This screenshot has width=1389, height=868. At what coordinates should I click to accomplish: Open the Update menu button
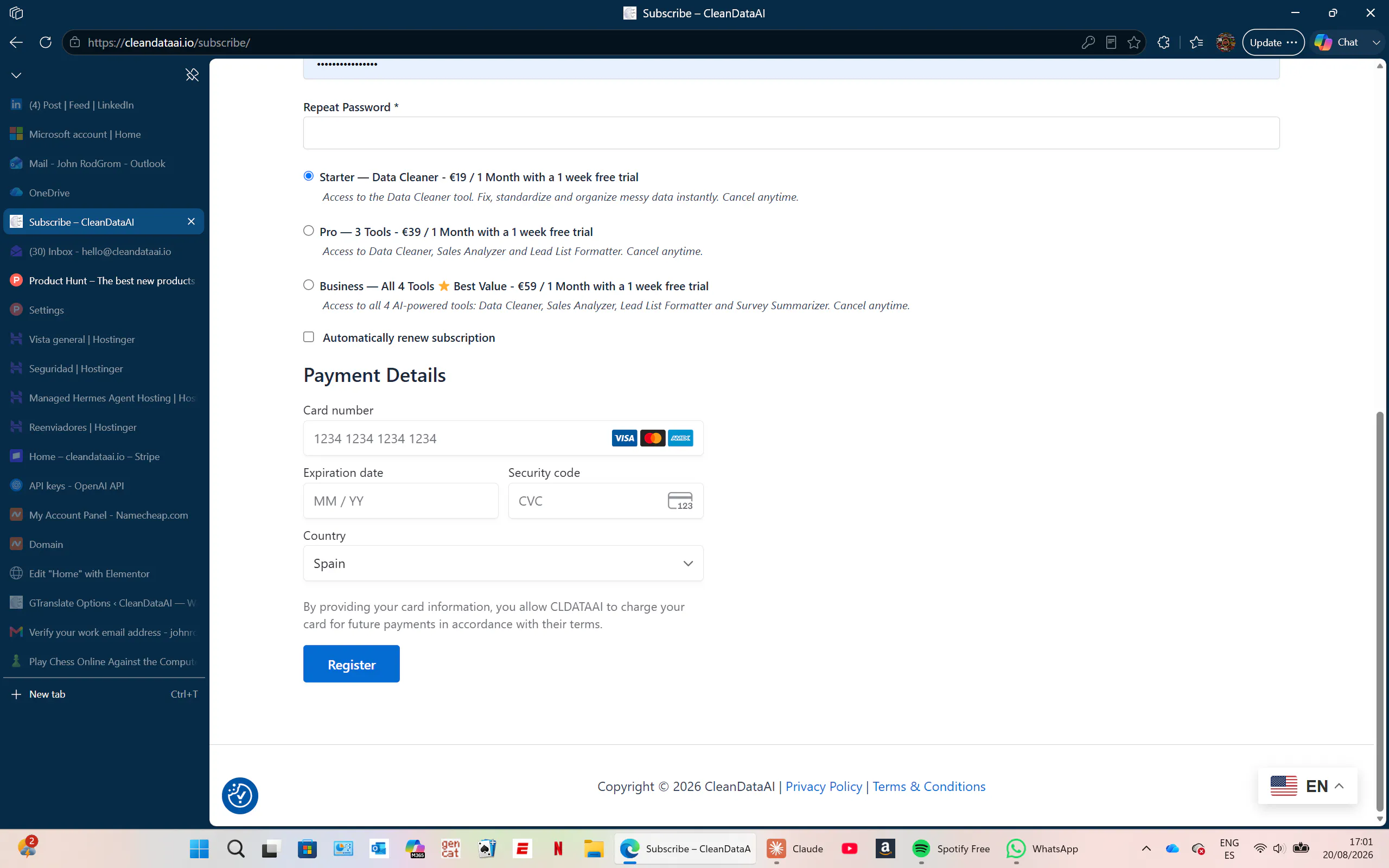pyautogui.click(x=1273, y=42)
